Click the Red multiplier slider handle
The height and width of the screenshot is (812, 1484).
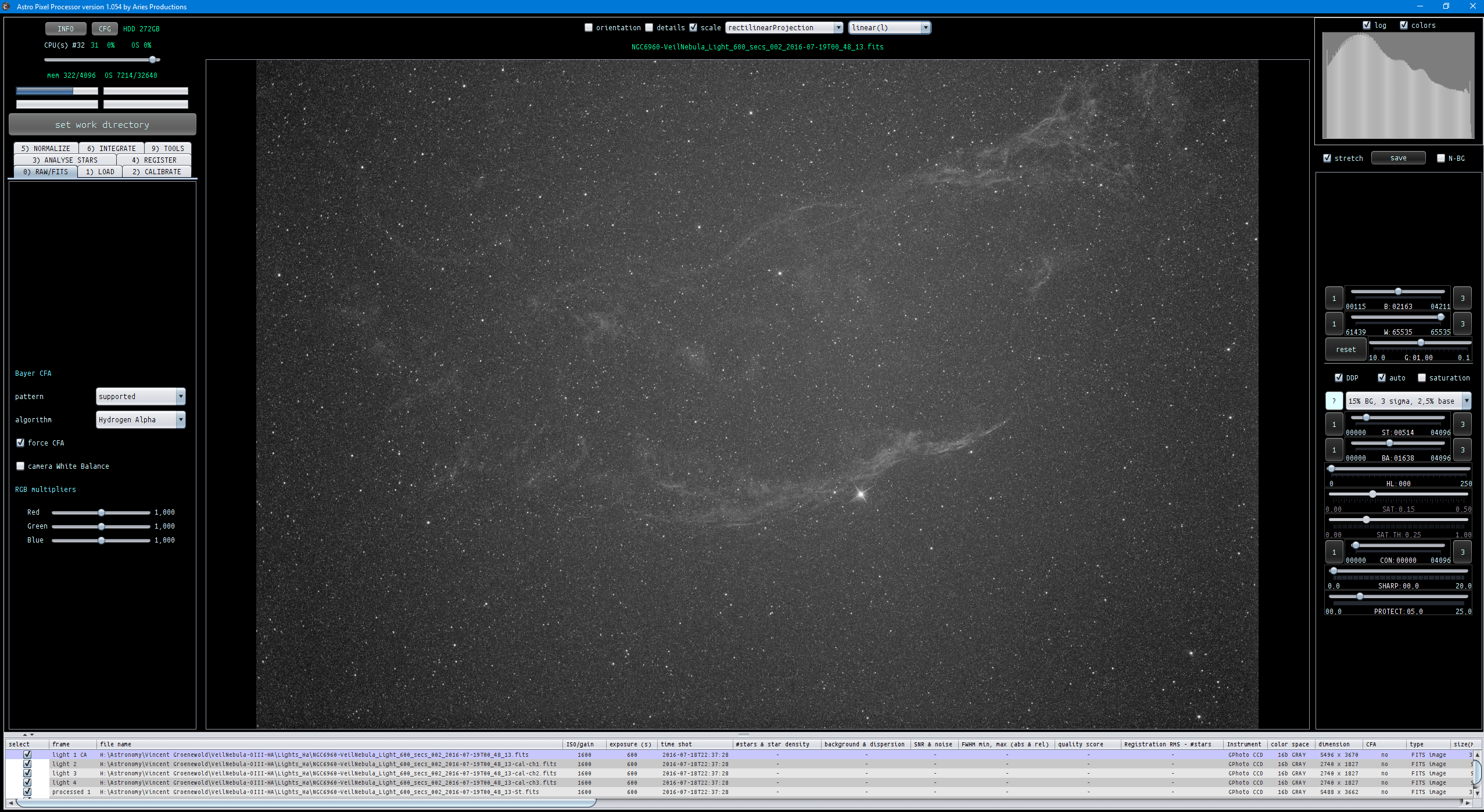[x=101, y=512]
